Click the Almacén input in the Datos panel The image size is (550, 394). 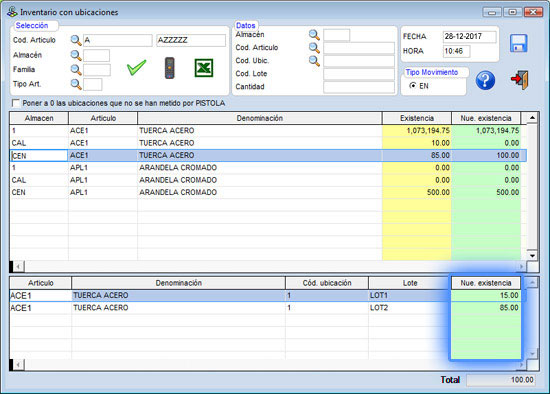point(336,35)
